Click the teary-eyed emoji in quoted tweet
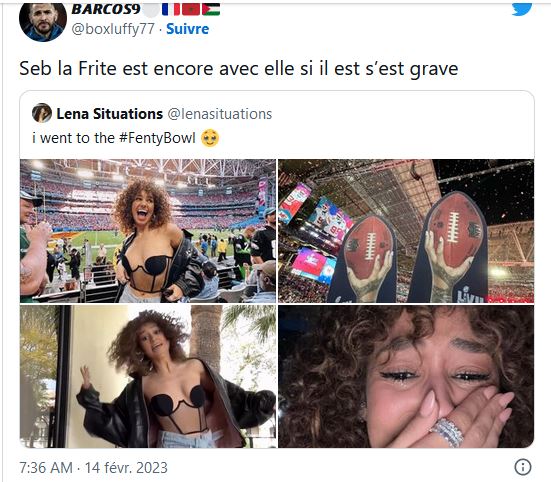This screenshot has width=551, height=482. tap(210, 138)
